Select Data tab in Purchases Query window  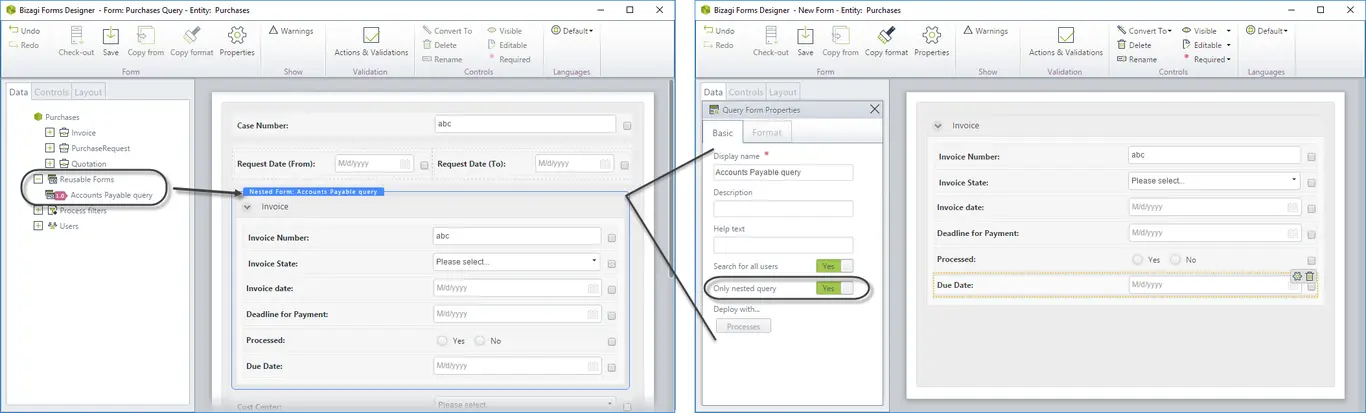tap(18, 92)
